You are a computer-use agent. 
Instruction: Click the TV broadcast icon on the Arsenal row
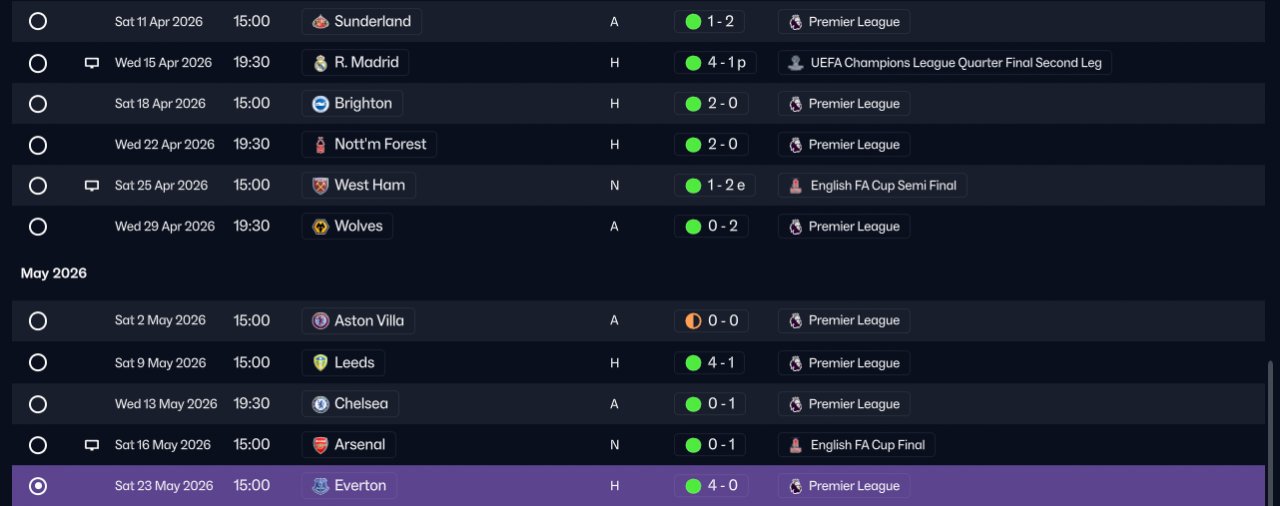[x=92, y=445]
